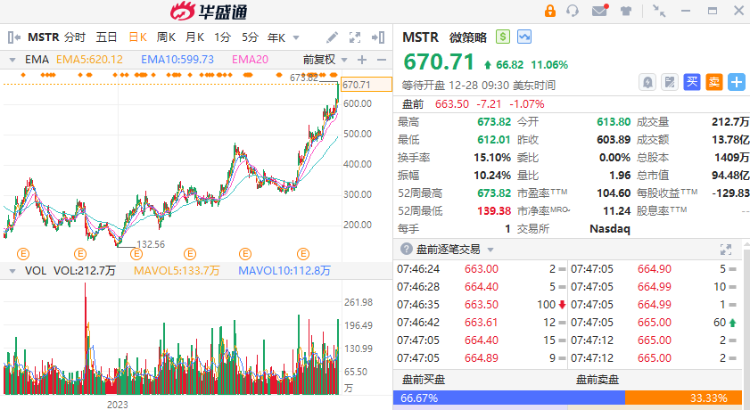Image resolution: width=750 pixels, height=410 pixels.
Task: Click the orange lock icon in title bar
Action: coord(550,11)
